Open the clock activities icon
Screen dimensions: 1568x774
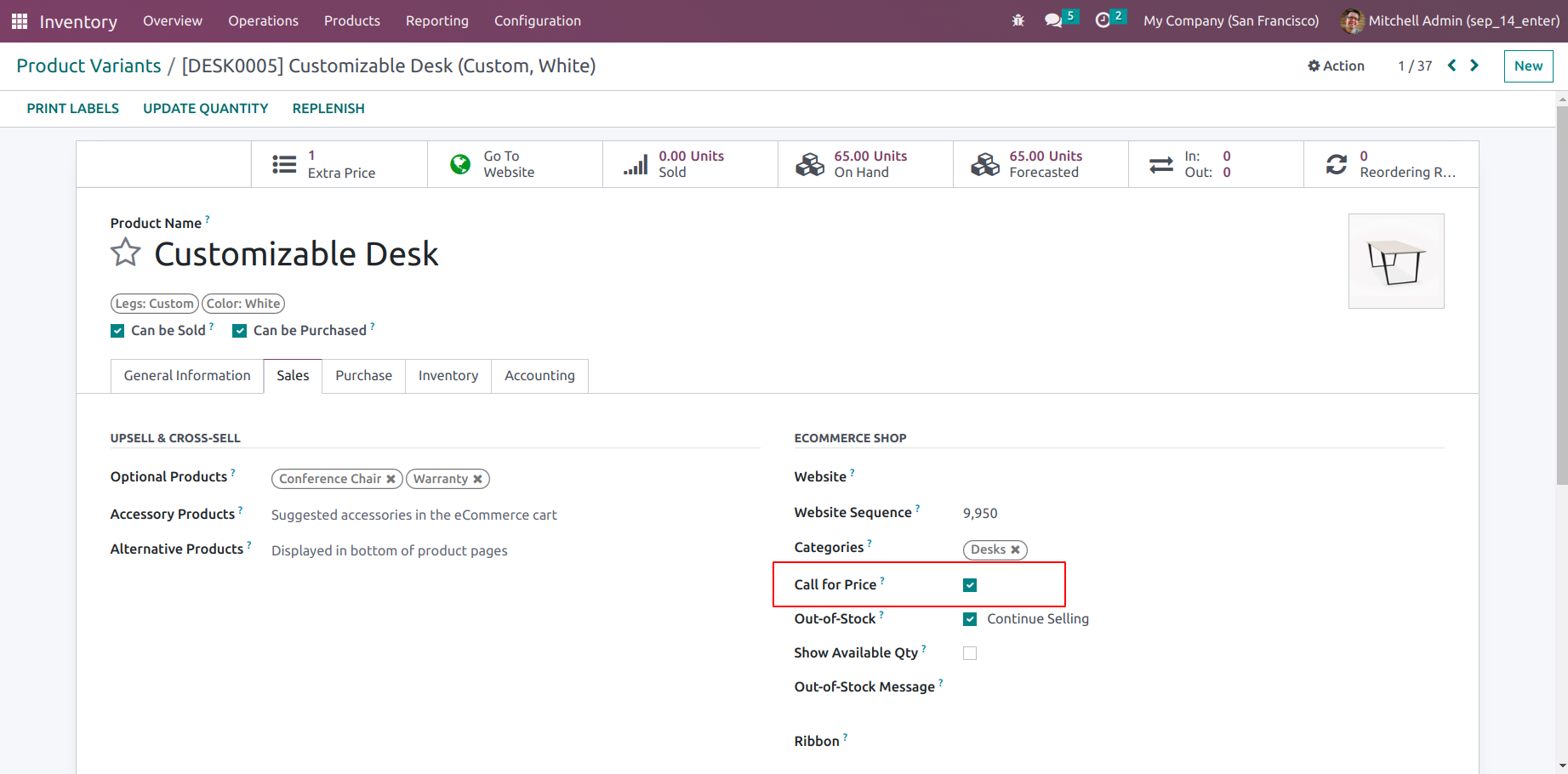[1103, 20]
